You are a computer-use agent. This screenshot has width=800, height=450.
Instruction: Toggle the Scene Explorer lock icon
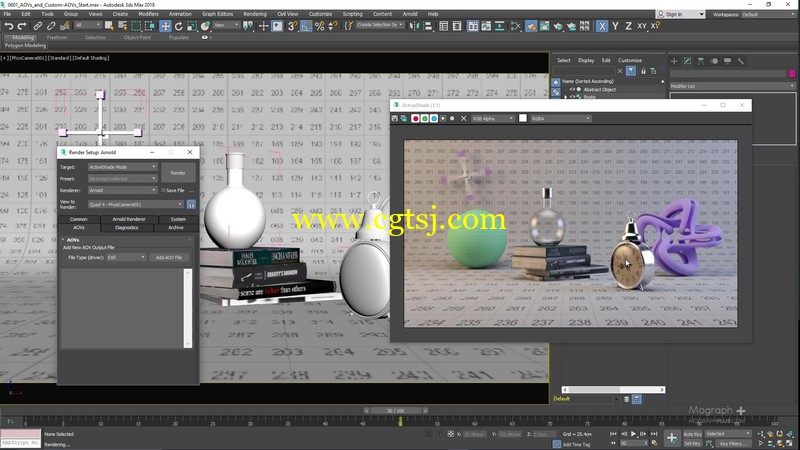[643, 71]
